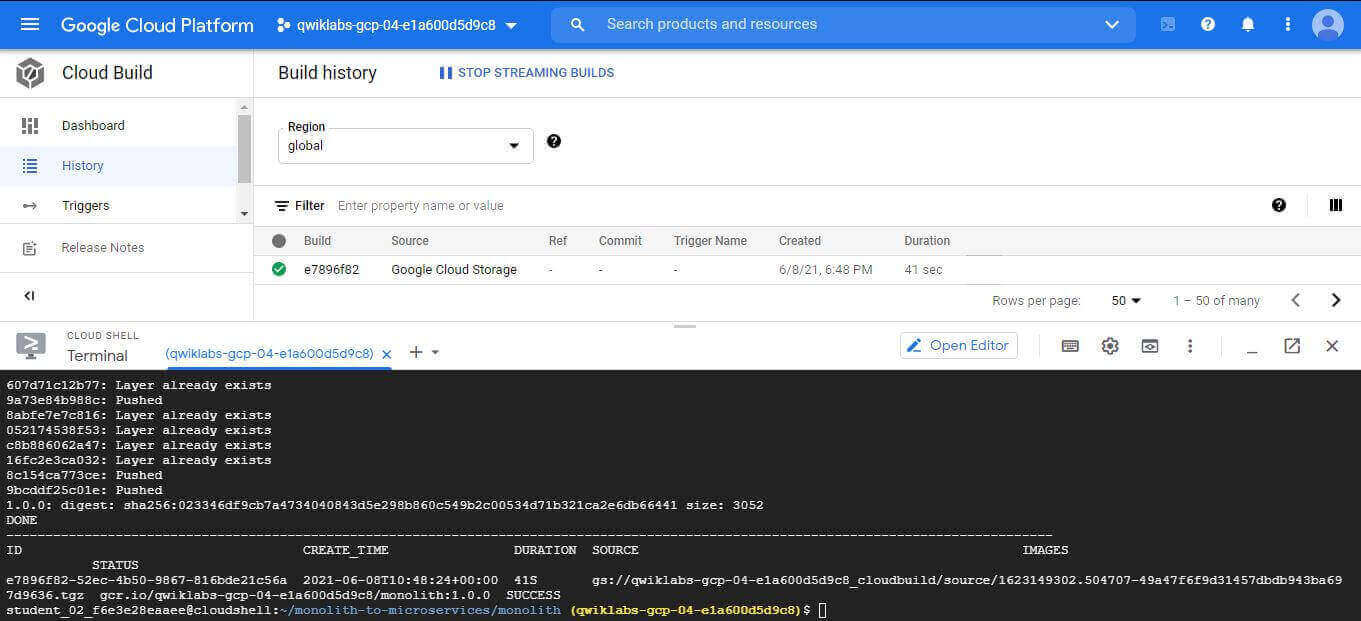The width and height of the screenshot is (1361, 621).
Task: Sort by the Duration column header
Action: [x=927, y=241]
